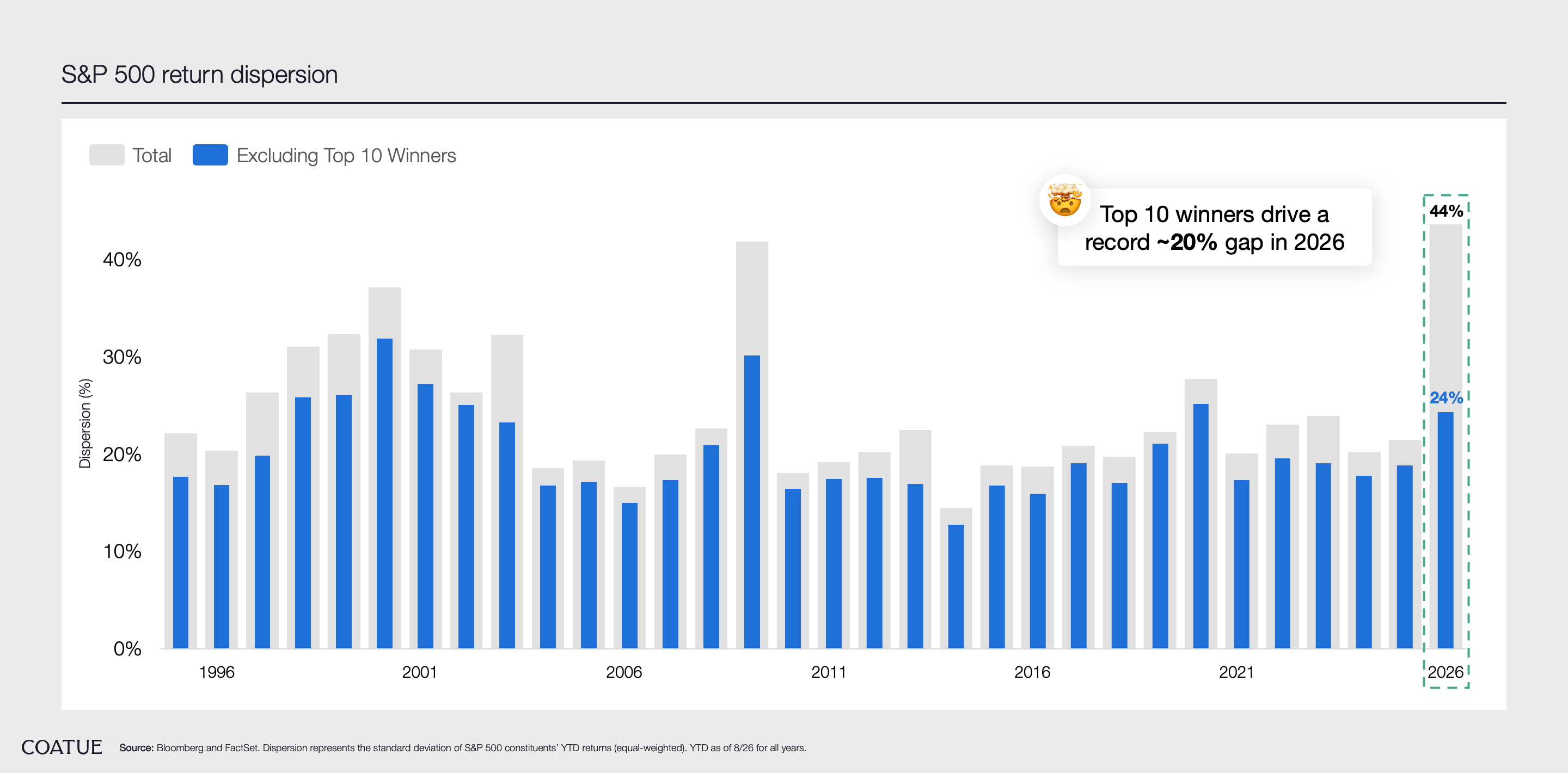
Task: Click the blue '24%' value label
Action: click(x=1446, y=397)
